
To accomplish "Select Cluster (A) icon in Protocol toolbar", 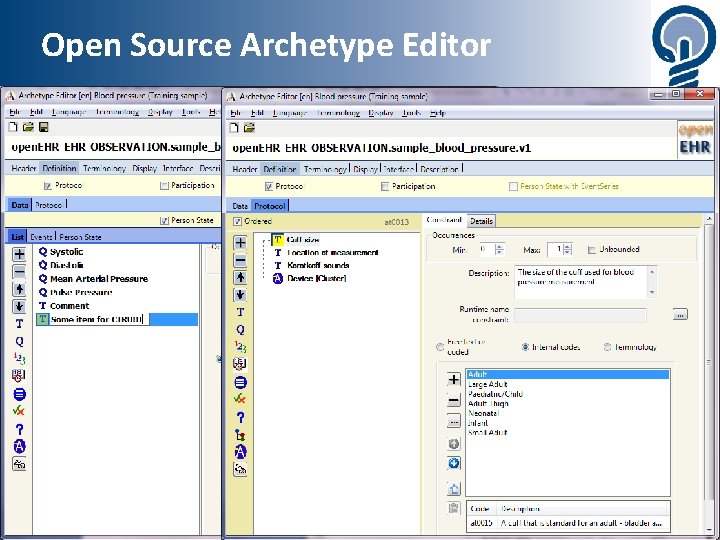I will pyautogui.click(x=240, y=452).
